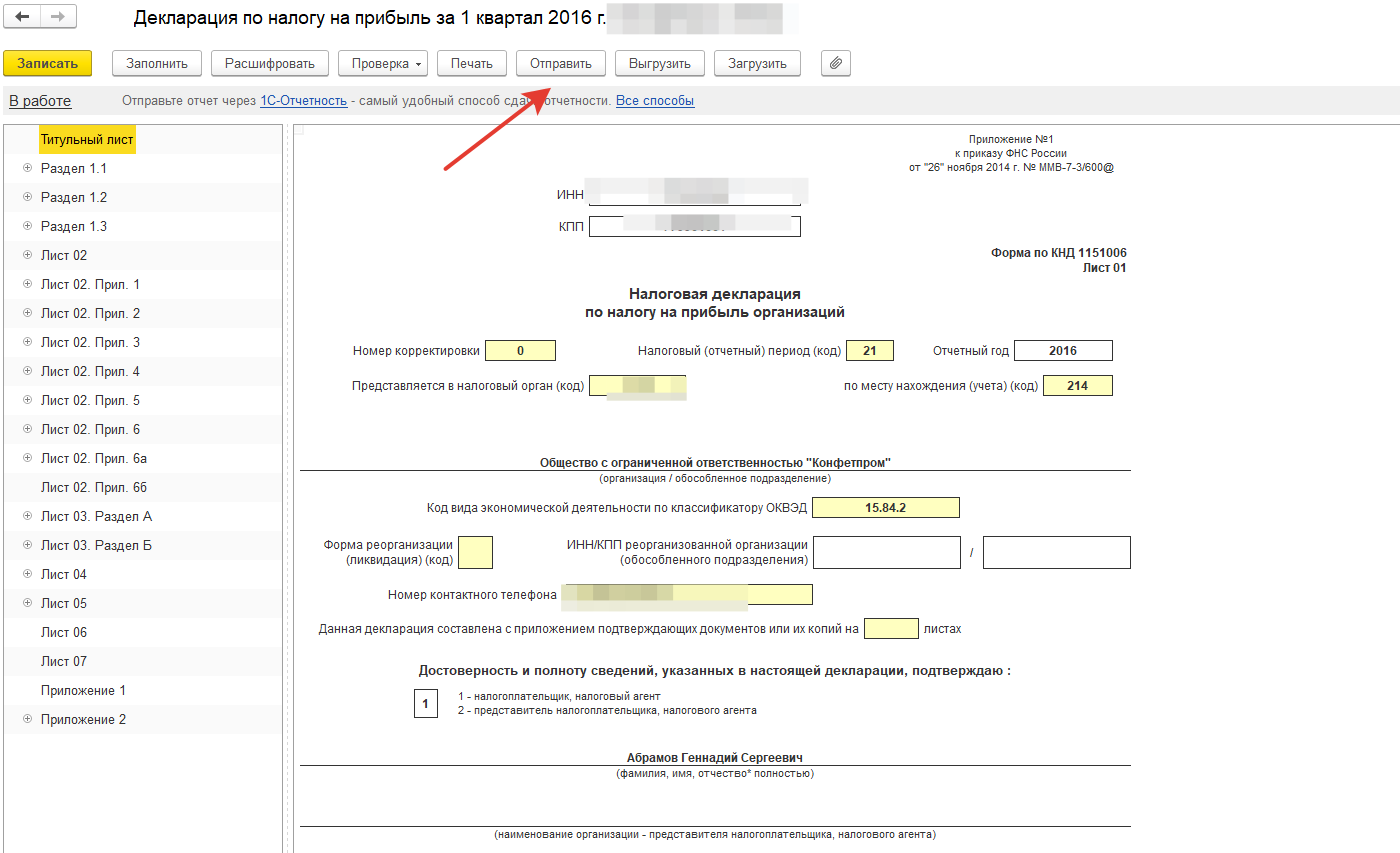
Task: Click the paperclip attachments icon
Action: (836, 63)
